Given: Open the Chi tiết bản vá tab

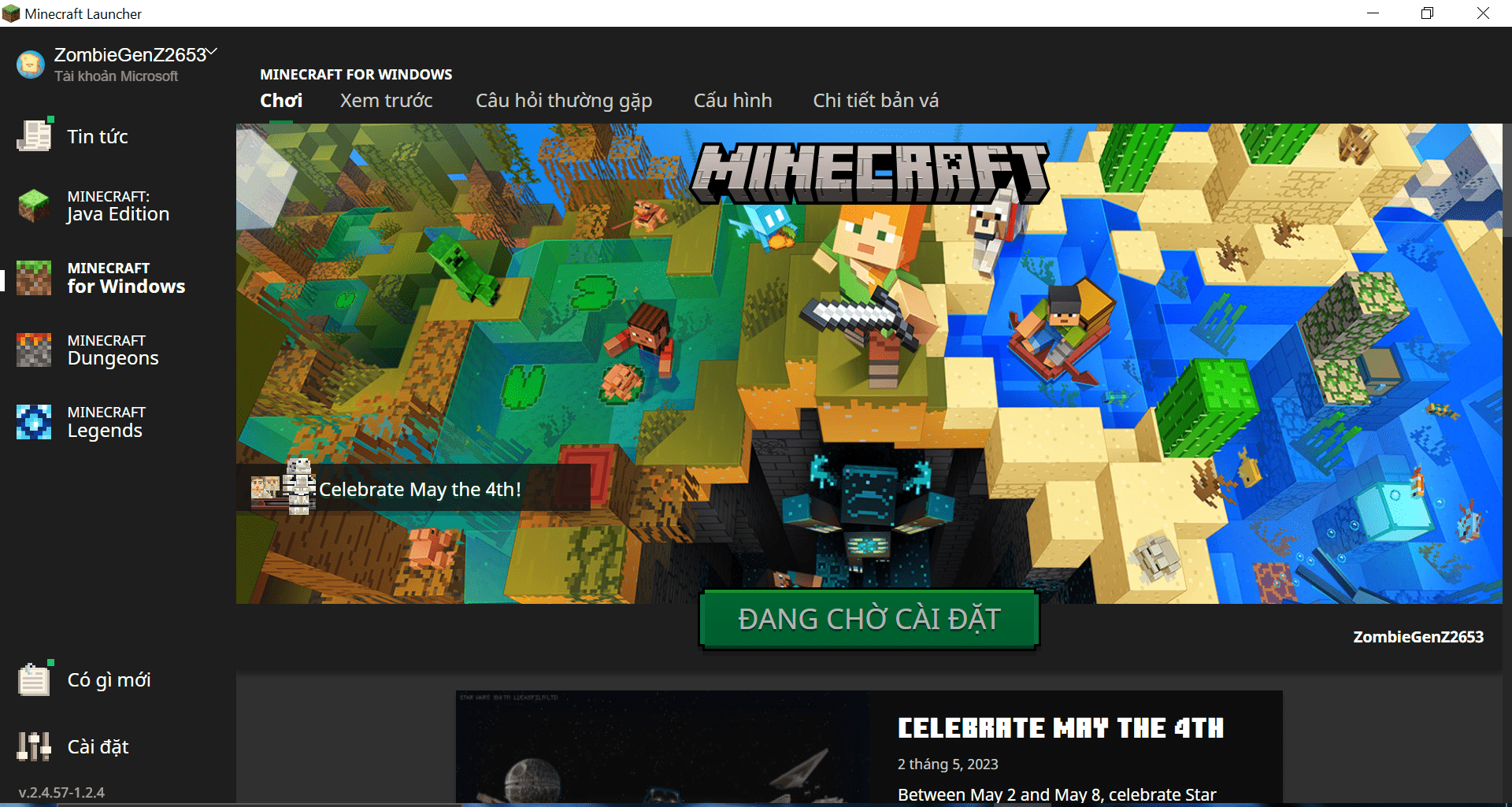Looking at the screenshot, I should tap(876, 101).
